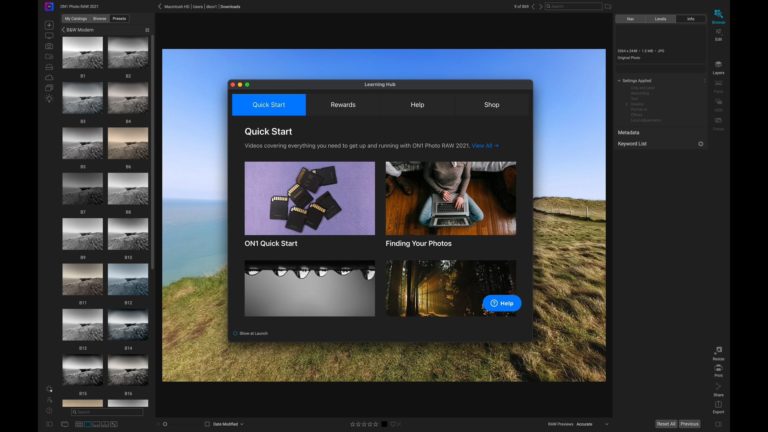Click the presets panel scrollbar
Viewport: 768px width, 432px height.
(x=153, y=152)
